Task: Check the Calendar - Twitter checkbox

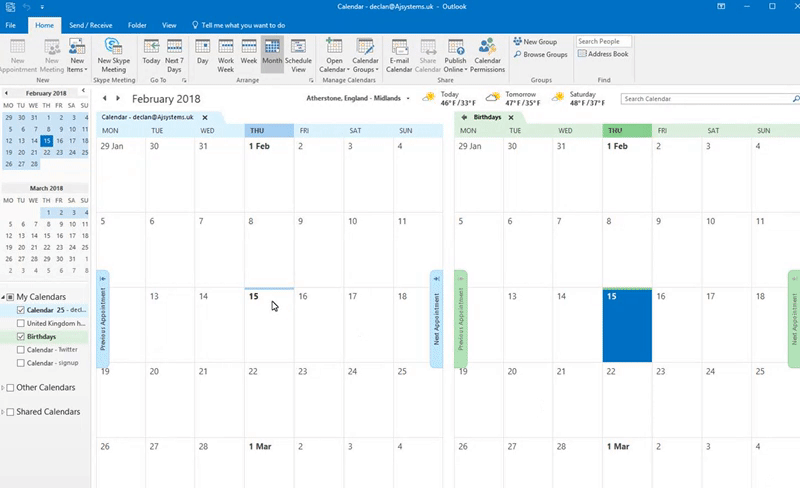Action: (x=20, y=350)
